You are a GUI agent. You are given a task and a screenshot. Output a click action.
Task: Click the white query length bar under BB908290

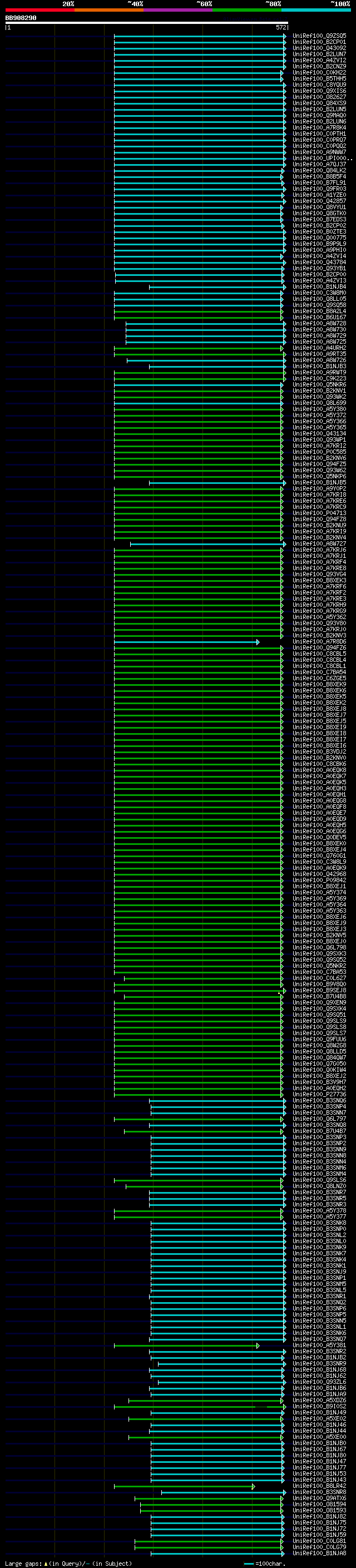(146, 23)
